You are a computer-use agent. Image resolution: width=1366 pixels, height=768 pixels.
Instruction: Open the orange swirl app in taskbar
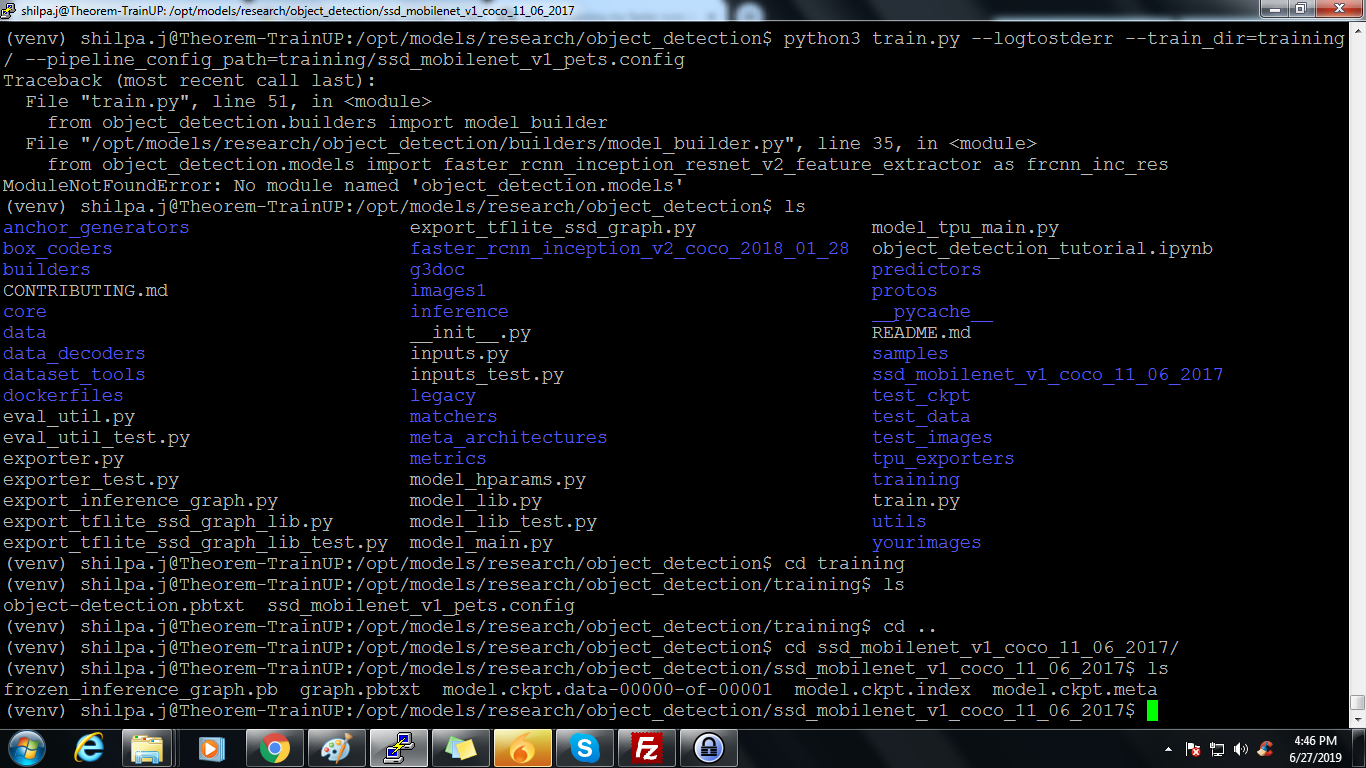click(x=523, y=747)
